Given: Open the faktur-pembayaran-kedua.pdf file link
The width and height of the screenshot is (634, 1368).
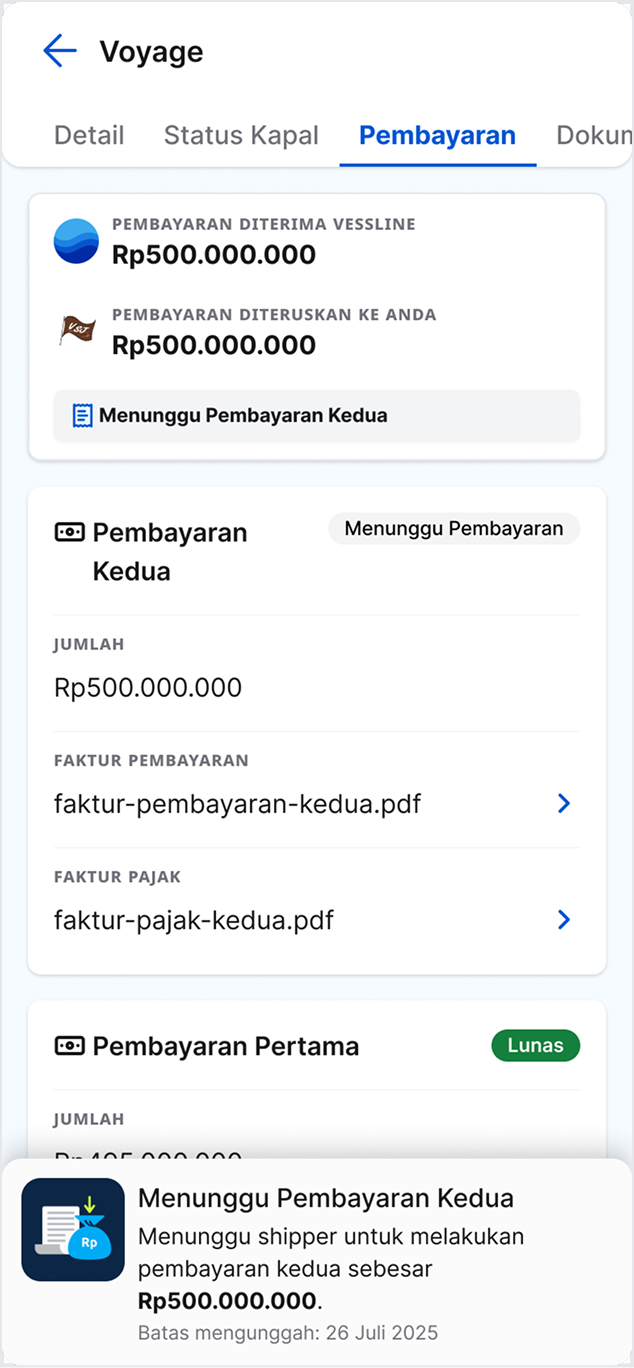Looking at the screenshot, I should (237, 804).
